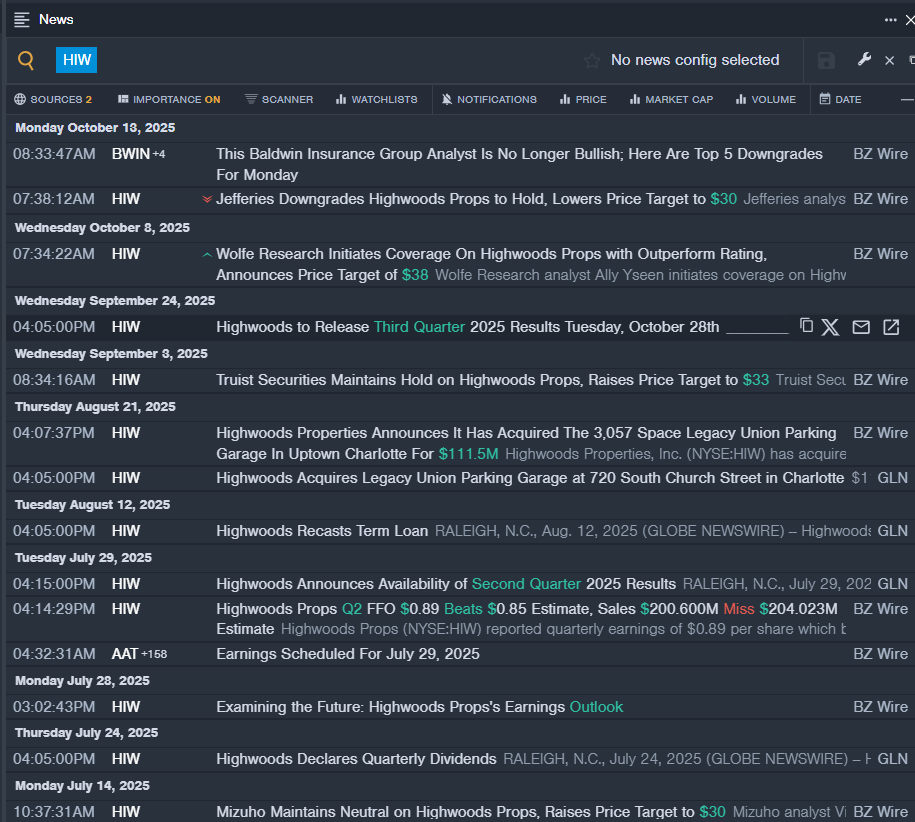The image size is (915, 822).
Task: Select the Volume filter item
Action: (766, 99)
